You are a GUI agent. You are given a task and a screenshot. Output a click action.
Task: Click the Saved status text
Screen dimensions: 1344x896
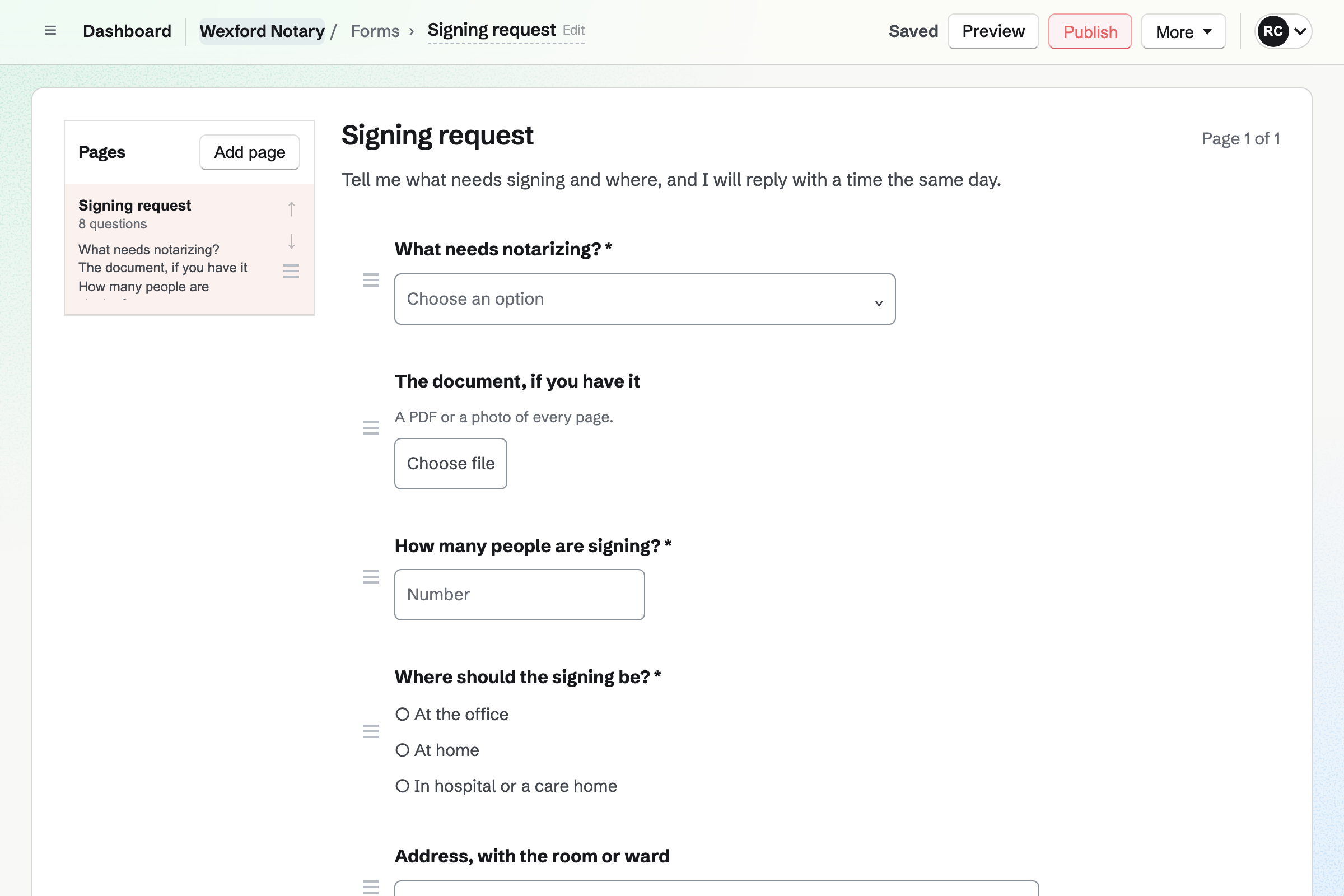coord(913,31)
